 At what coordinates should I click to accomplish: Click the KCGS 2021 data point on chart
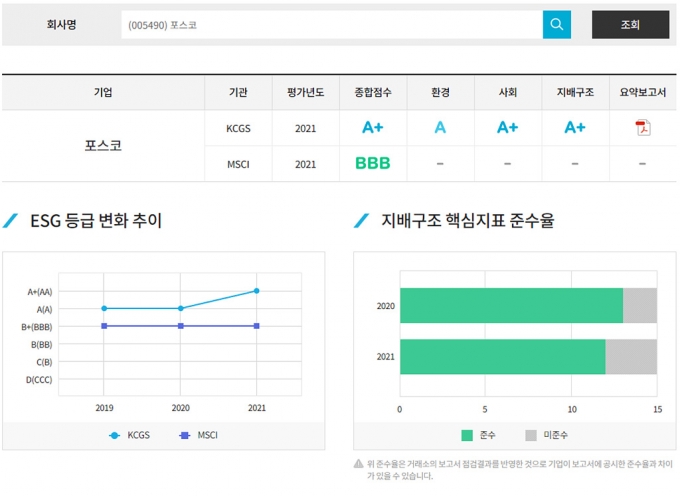coord(257,291)
